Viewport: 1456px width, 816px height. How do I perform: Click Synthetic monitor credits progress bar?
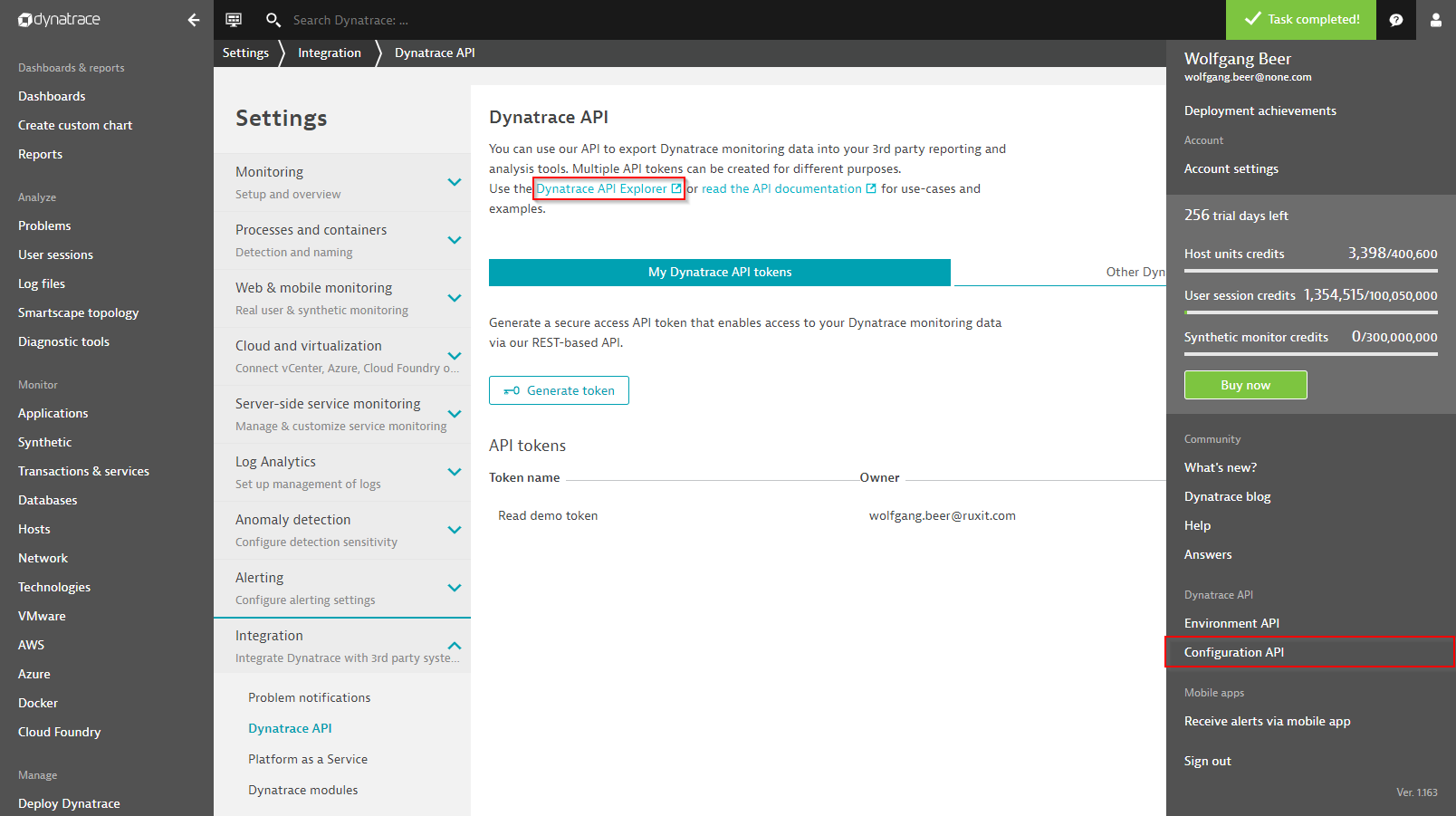click(1311, 353)
